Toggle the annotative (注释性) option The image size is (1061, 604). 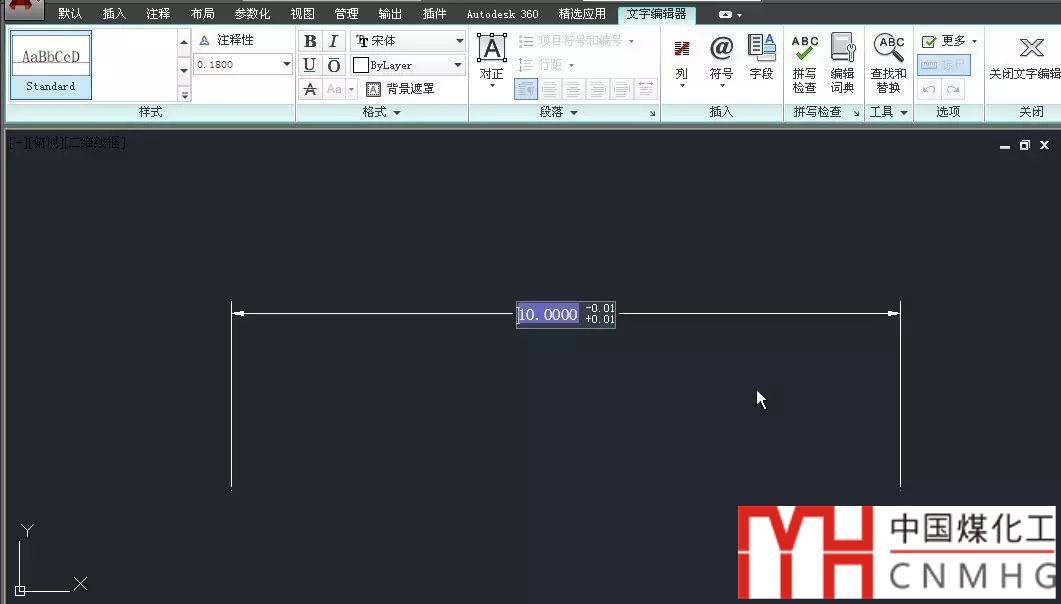pyautogui.click(x=226, y=40)
